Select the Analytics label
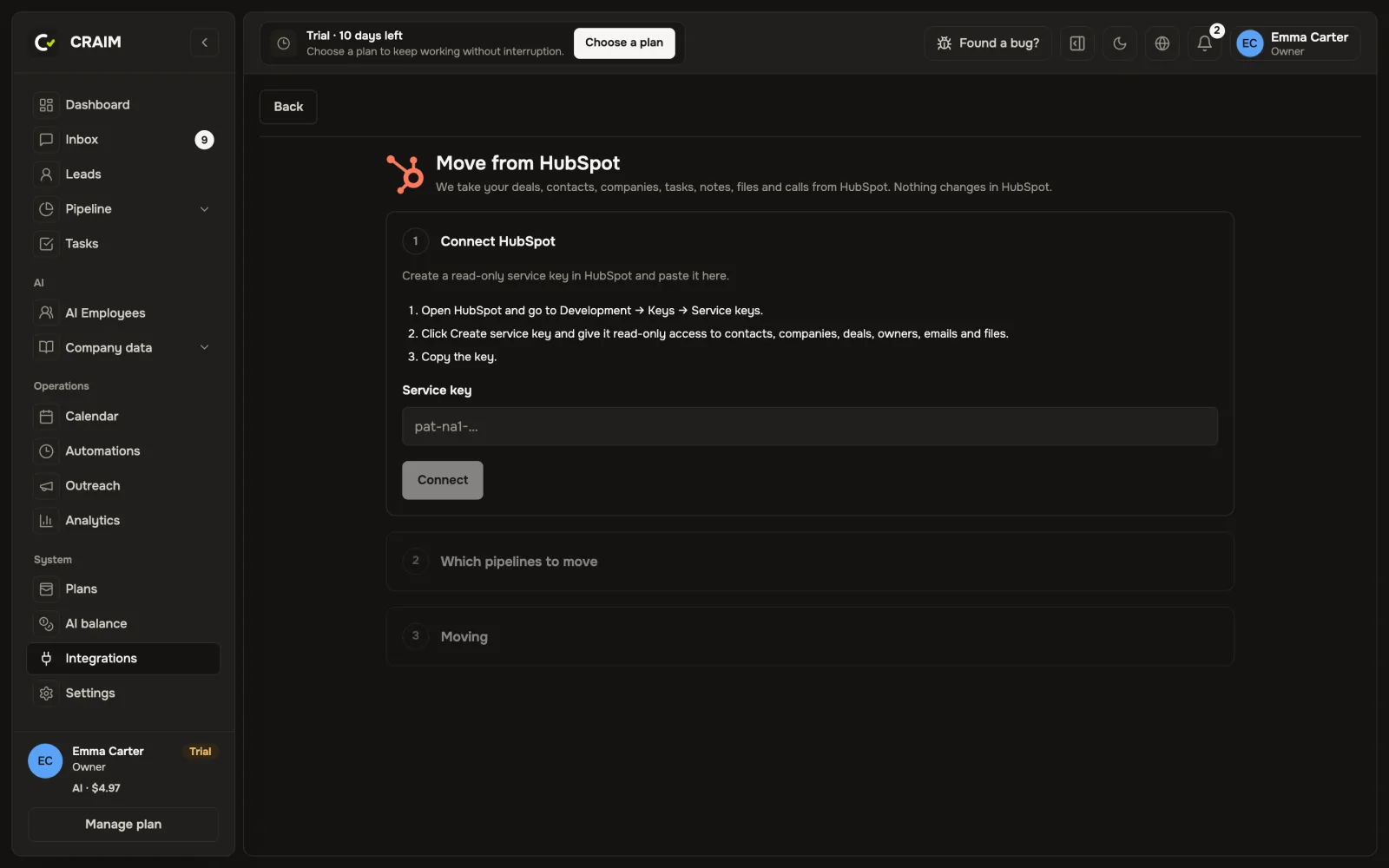This screenshot has height=868, width=1389. [x=93, y=520]
